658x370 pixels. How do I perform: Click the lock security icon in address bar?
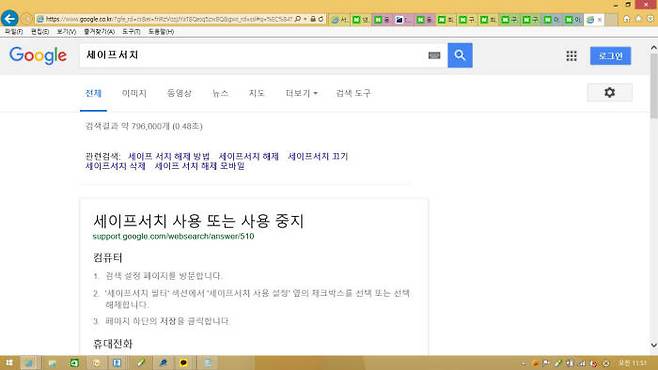point(313,19)
